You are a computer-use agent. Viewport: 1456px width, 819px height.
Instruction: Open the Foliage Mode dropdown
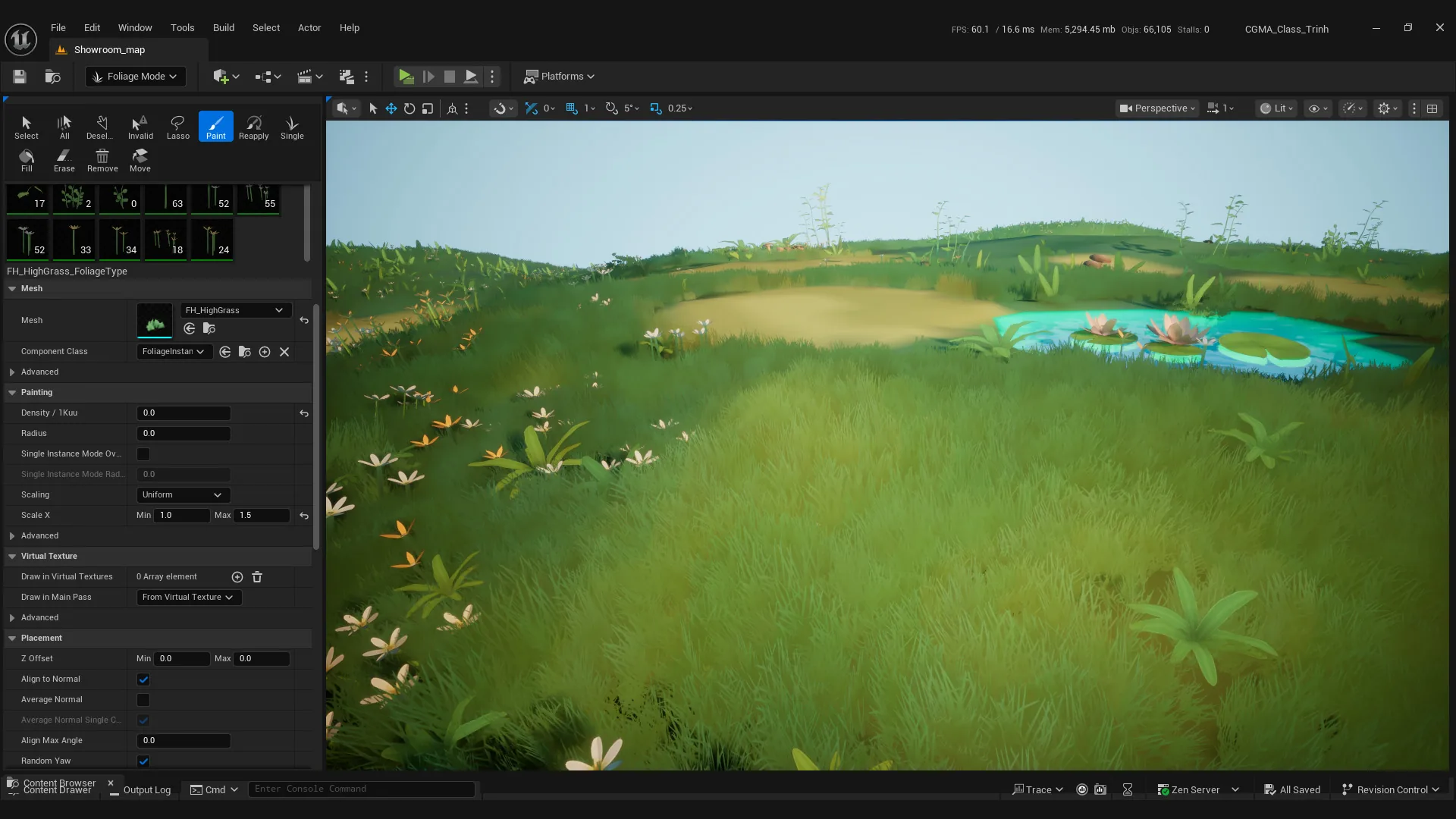click(136, 77)
